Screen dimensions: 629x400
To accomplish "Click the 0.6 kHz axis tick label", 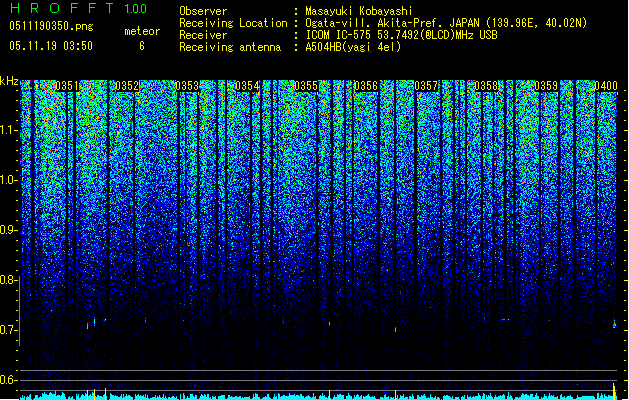I will (8, 380).
